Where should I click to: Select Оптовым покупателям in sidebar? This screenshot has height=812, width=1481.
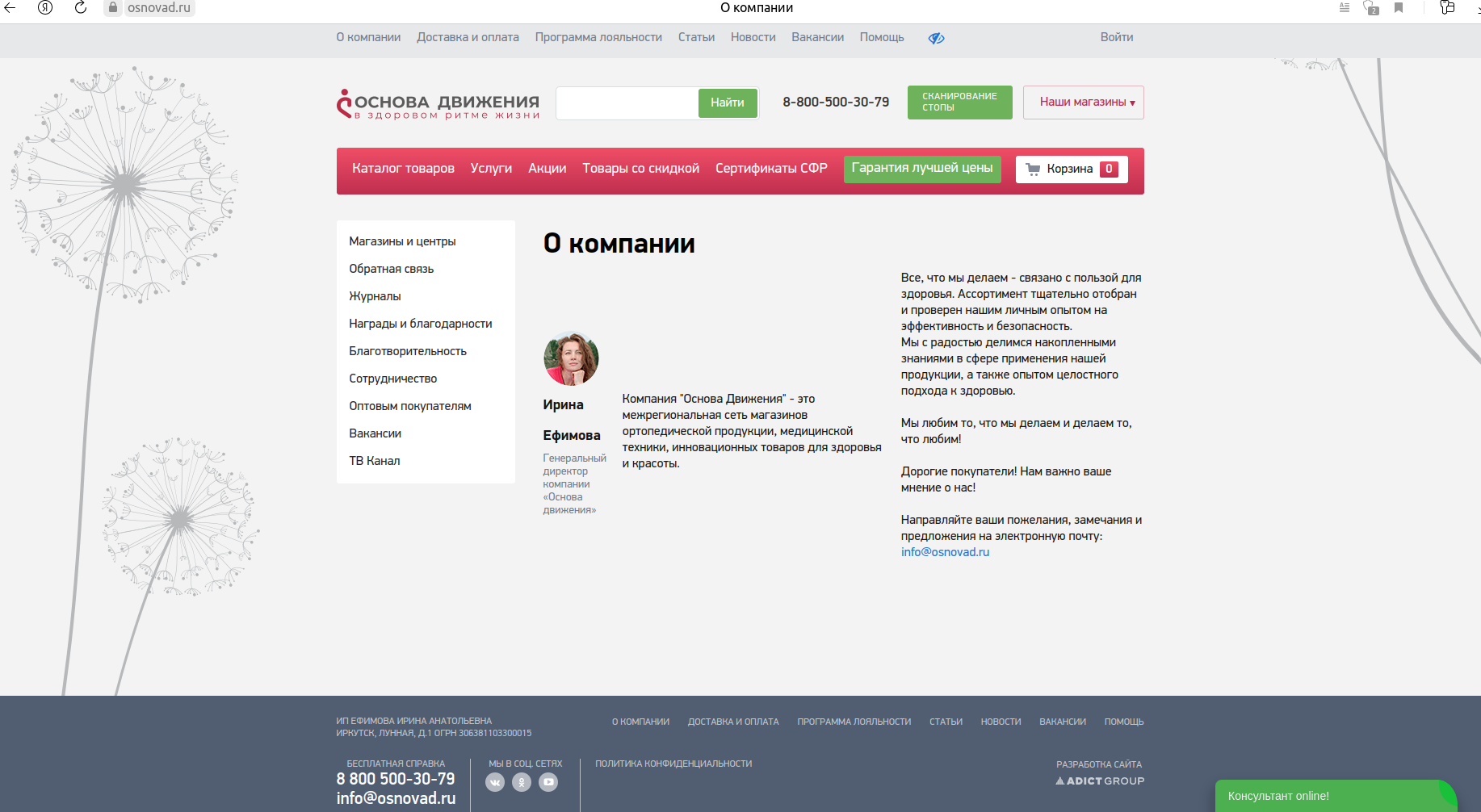[410, 406]
